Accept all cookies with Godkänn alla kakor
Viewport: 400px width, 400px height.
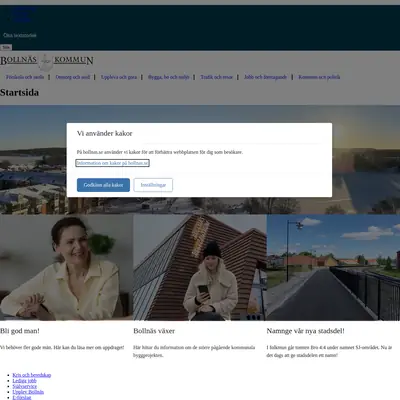pos(103,185)
